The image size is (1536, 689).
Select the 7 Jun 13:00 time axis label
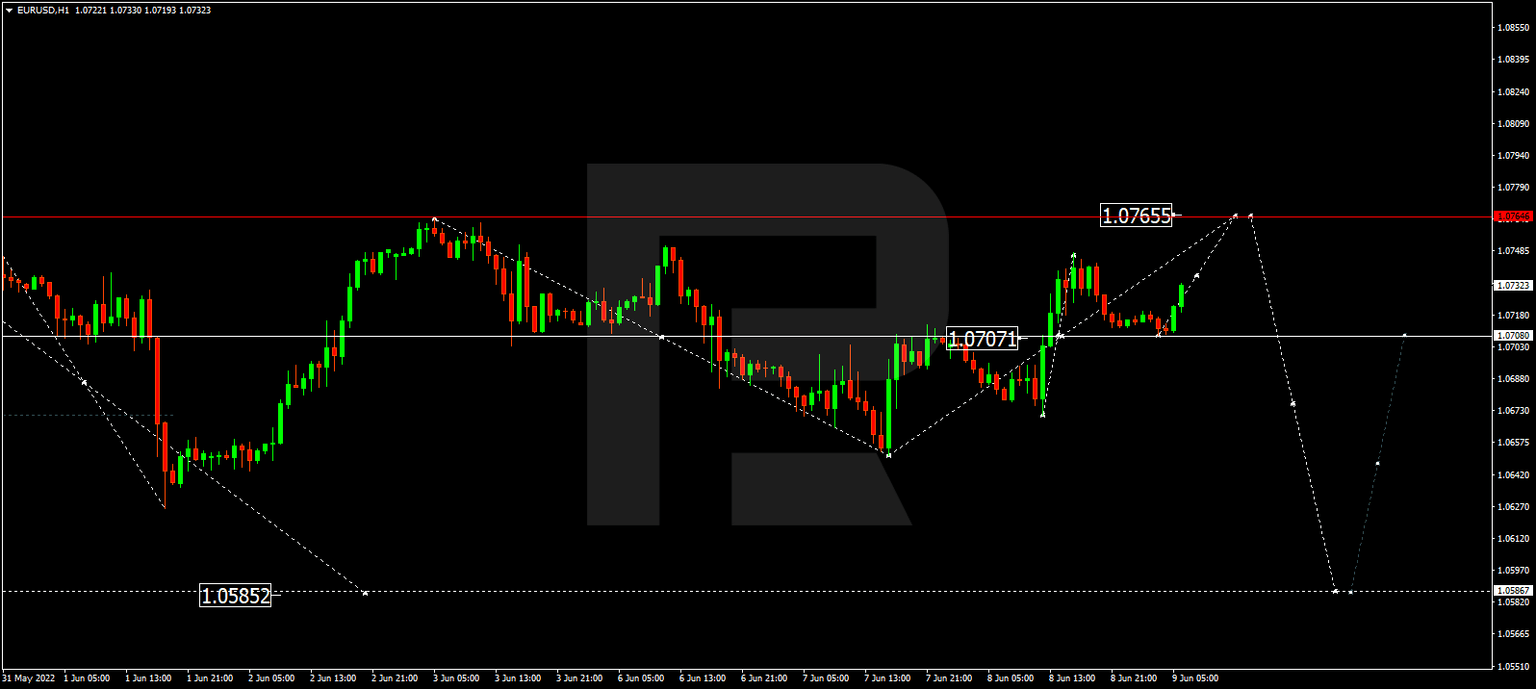click(888, 677)
